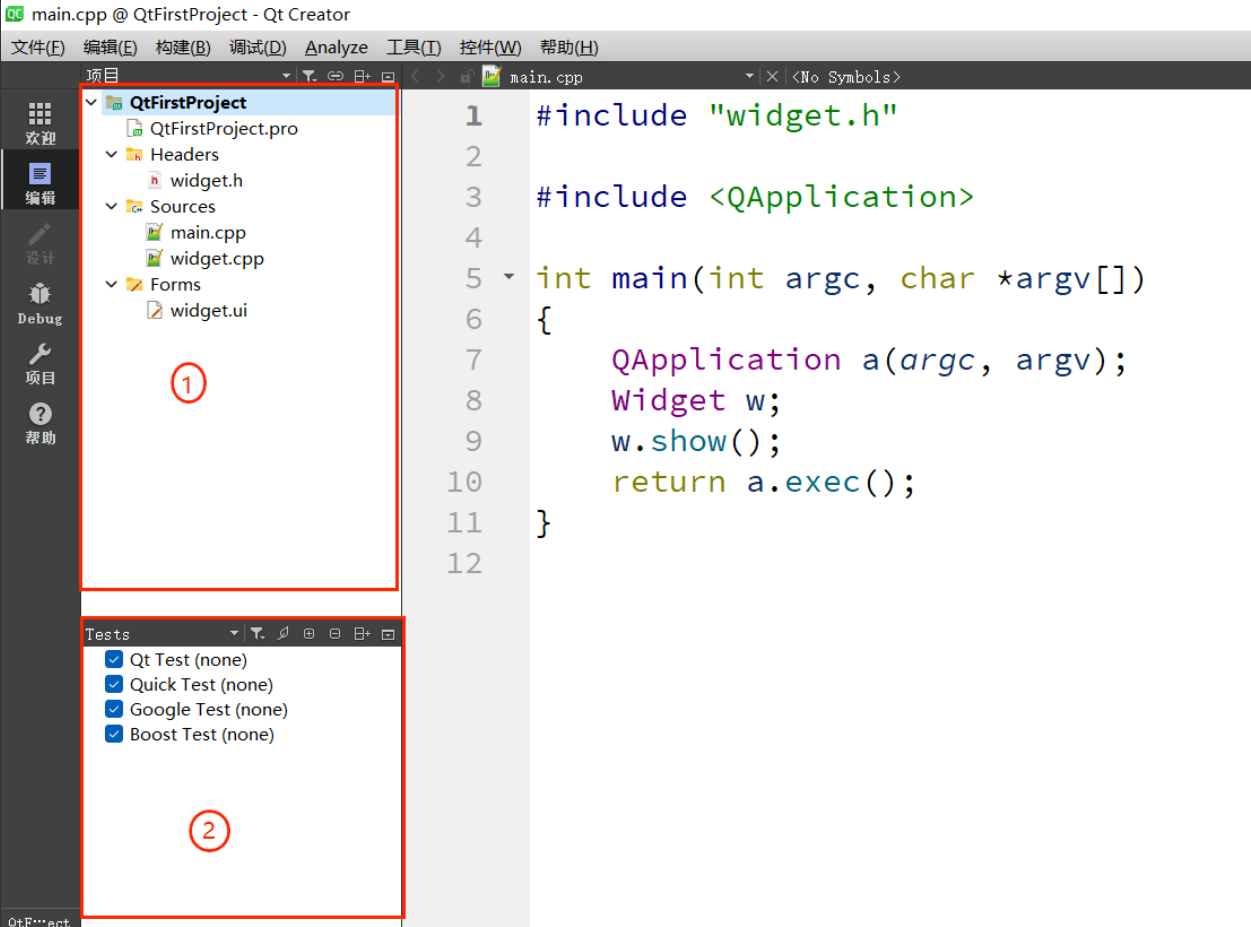
Task: Open the main.cpp open-documents dropdown arrow
Action: (750, 76)
